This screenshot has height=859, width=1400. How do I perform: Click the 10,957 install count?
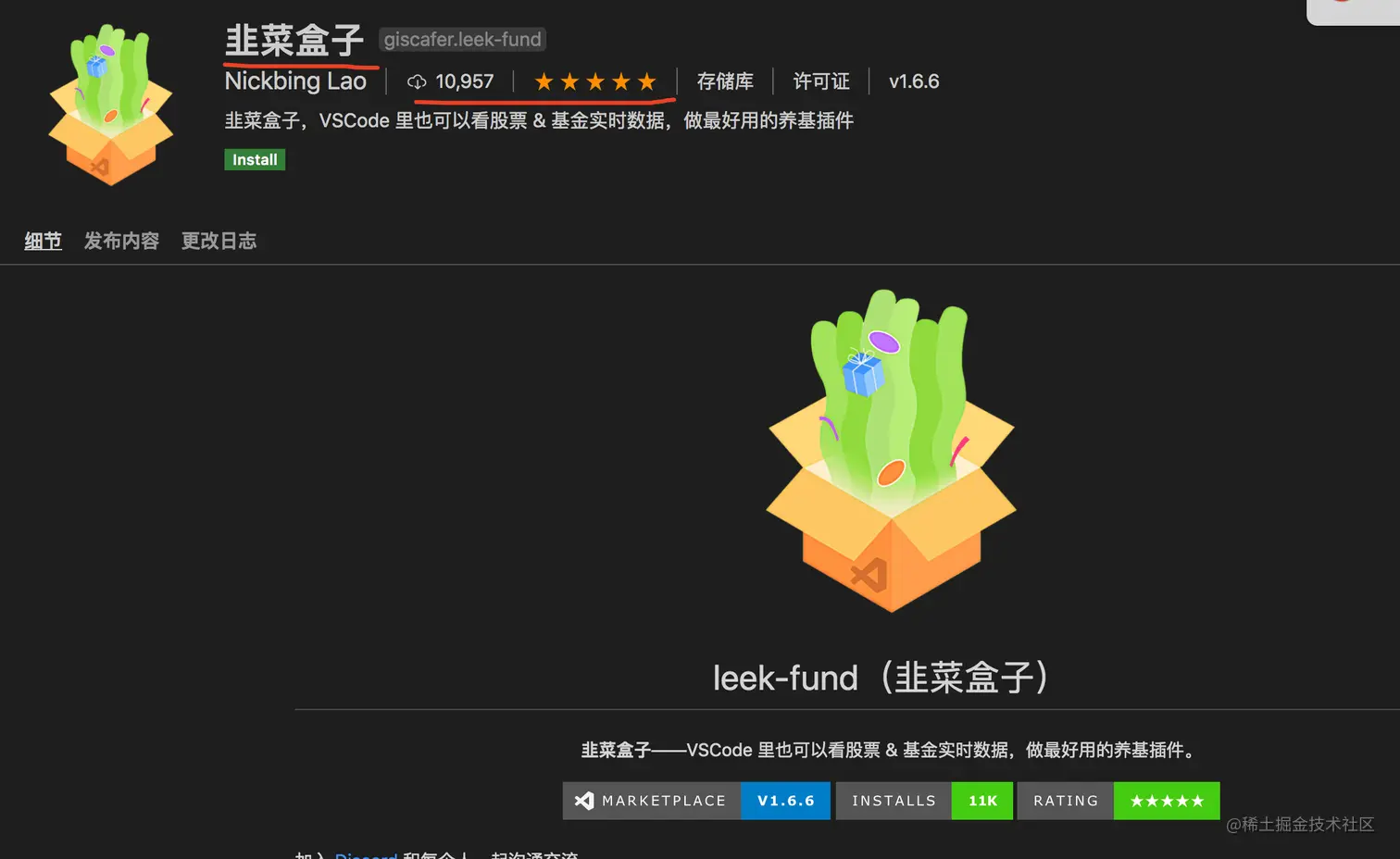pyautogui.click(x=465, y=81)
